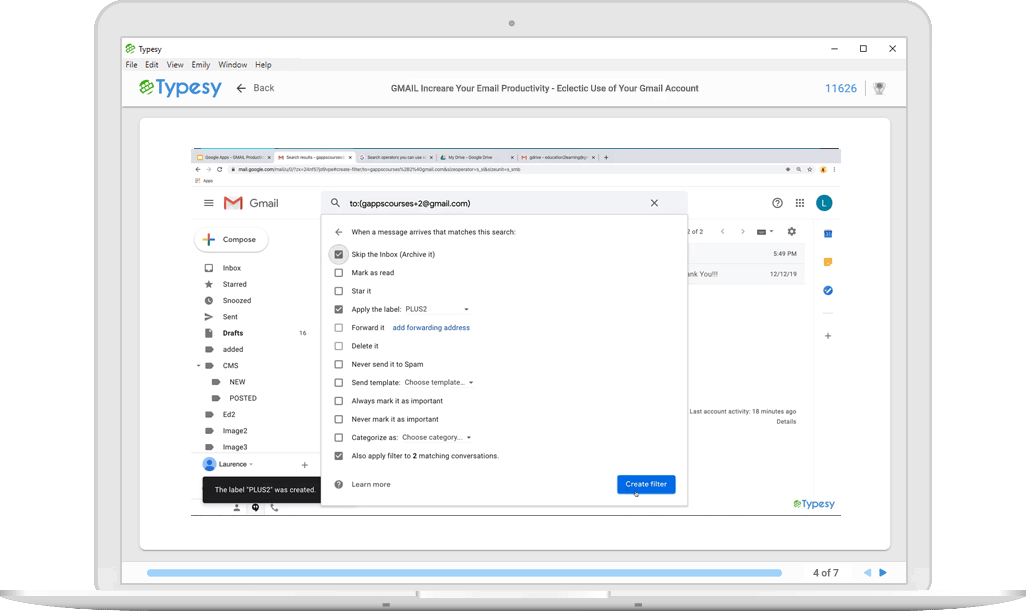Enable 'Never send it to Spam'
The width and height of the screenshot is (1026, 611).
click(x=338, y=364)
